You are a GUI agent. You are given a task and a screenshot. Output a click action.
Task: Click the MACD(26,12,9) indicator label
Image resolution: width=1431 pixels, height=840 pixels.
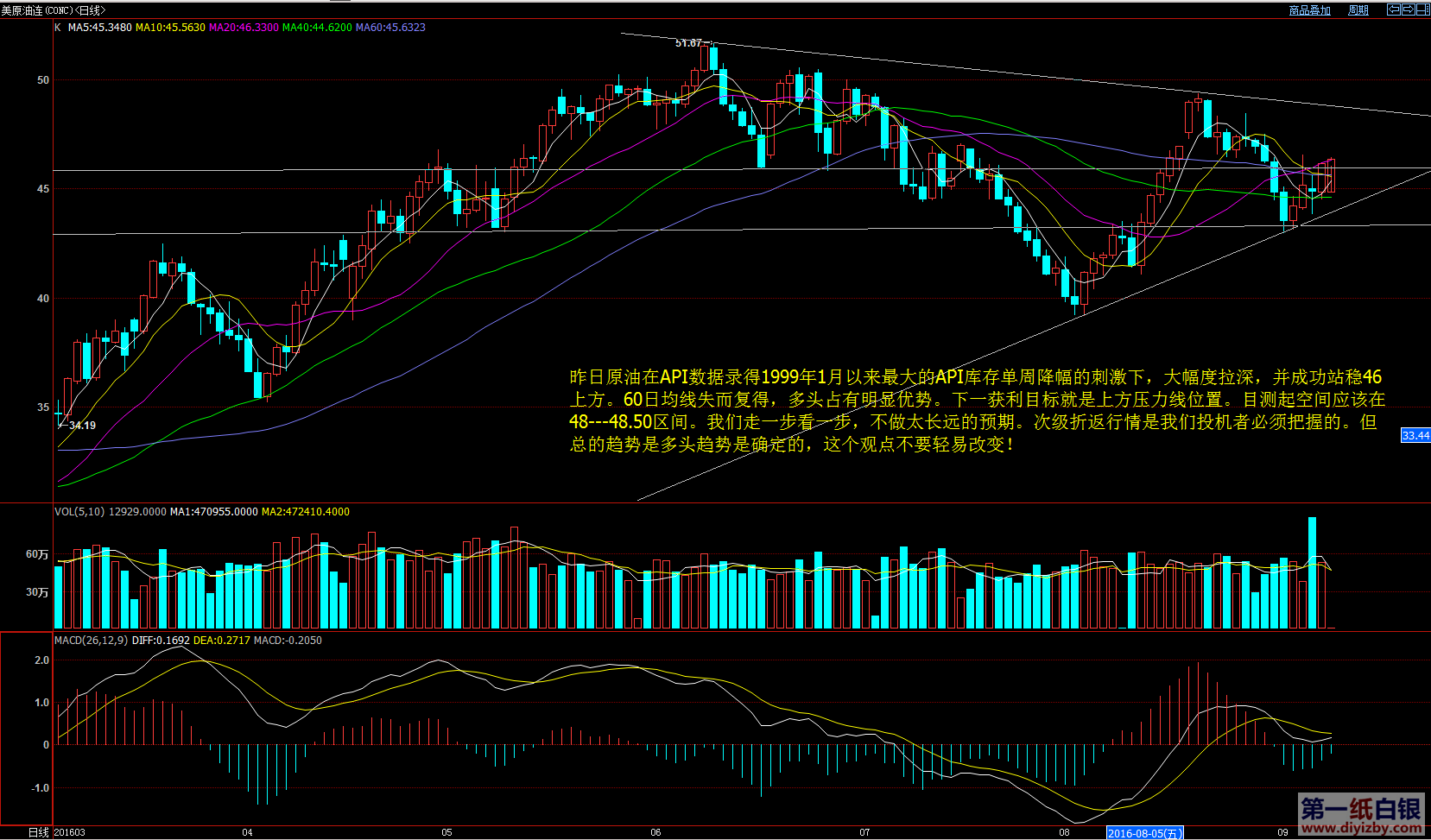91,641
